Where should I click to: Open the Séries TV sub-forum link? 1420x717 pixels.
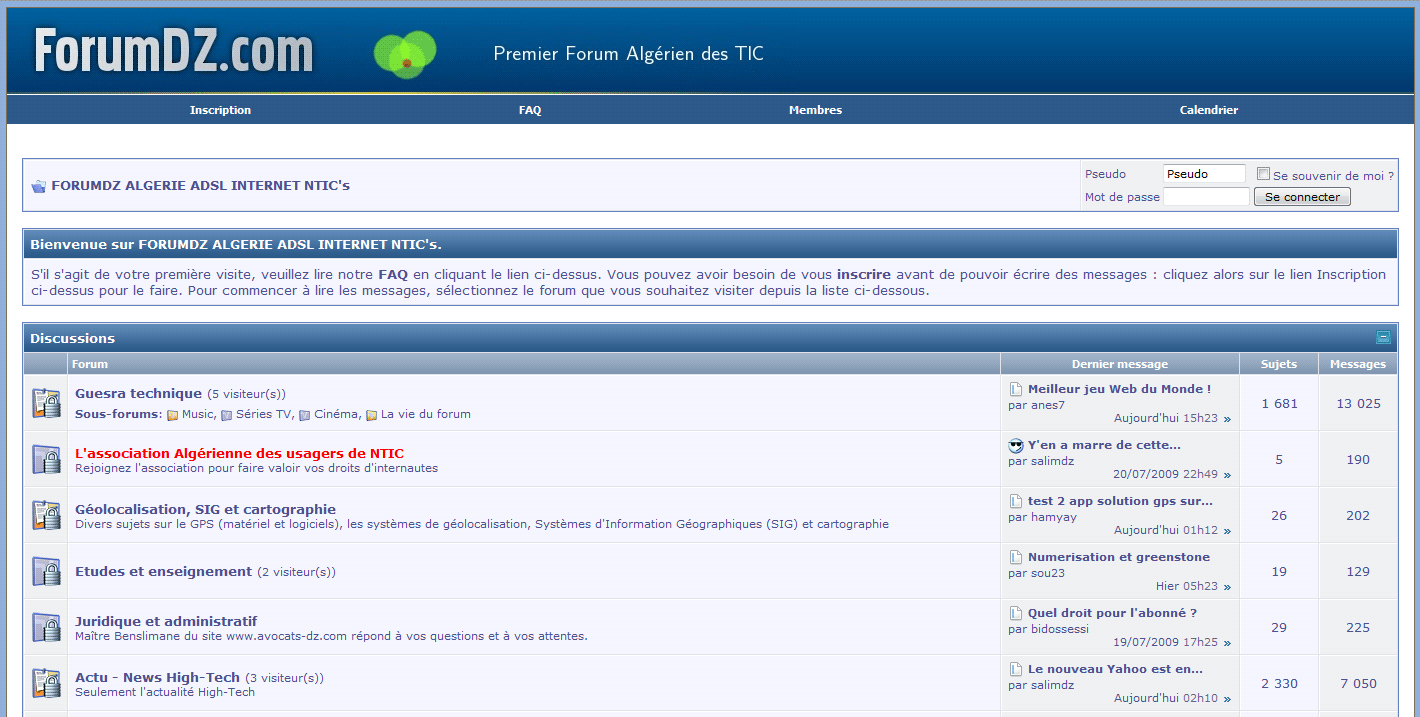263,414
